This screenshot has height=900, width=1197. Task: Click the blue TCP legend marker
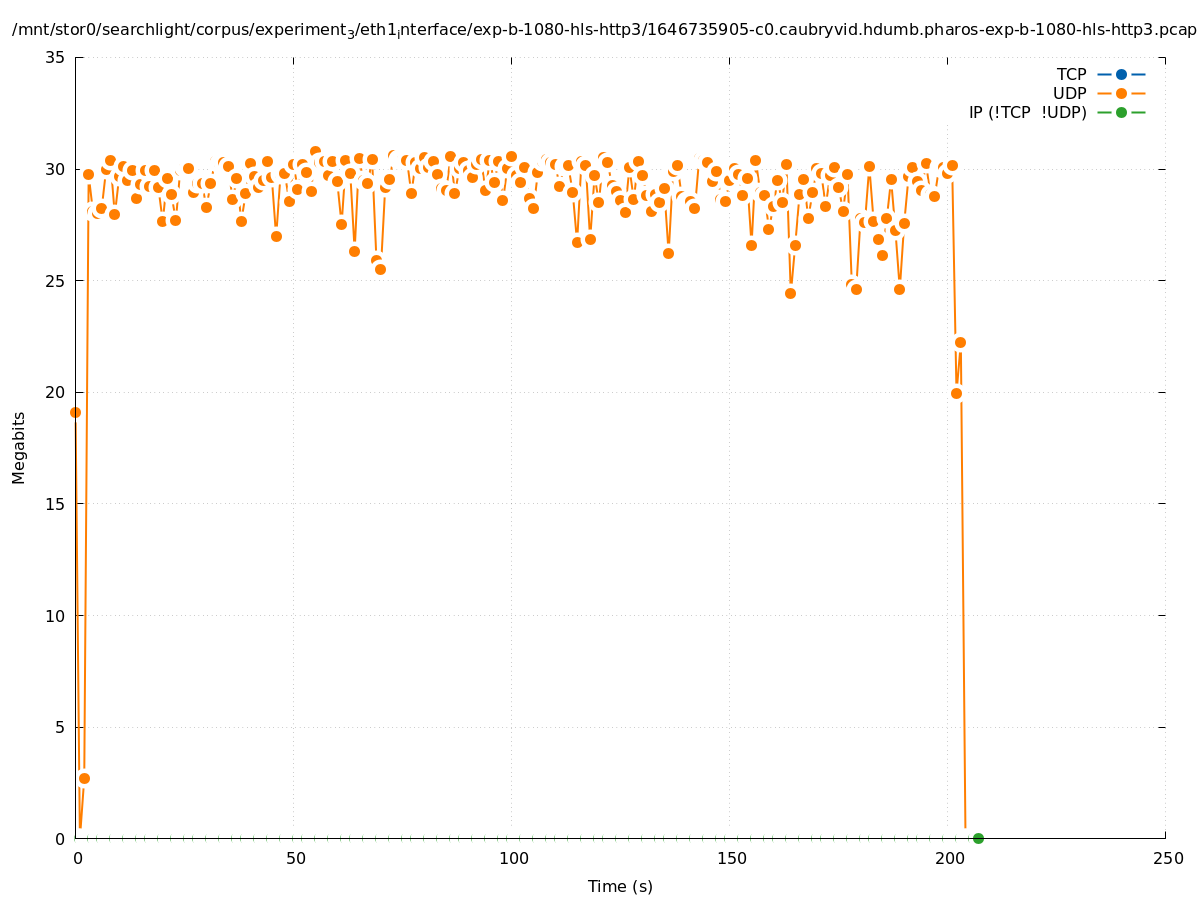click(1121, 74)
